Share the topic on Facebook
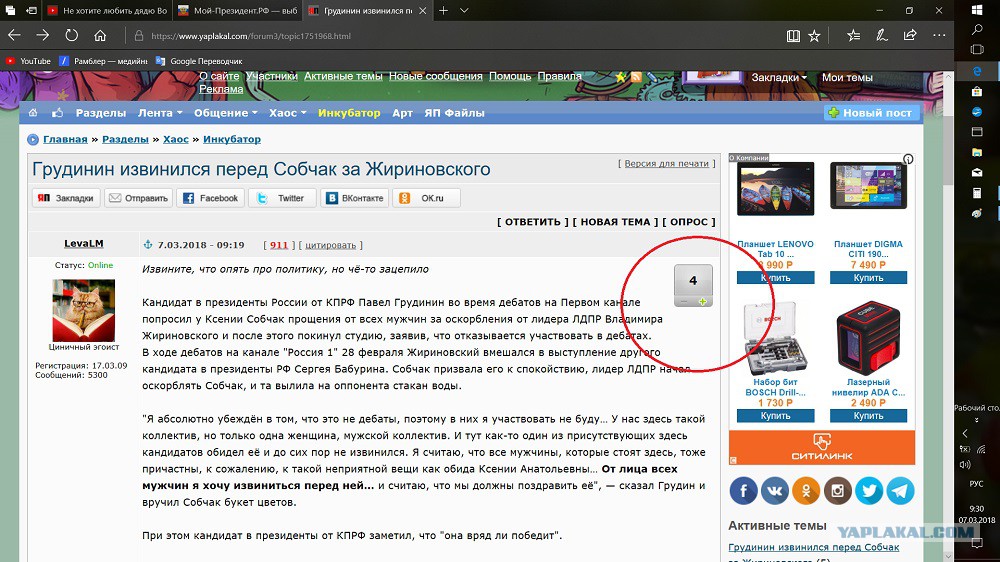This screenshot has width=1000, height=562. 210,198
